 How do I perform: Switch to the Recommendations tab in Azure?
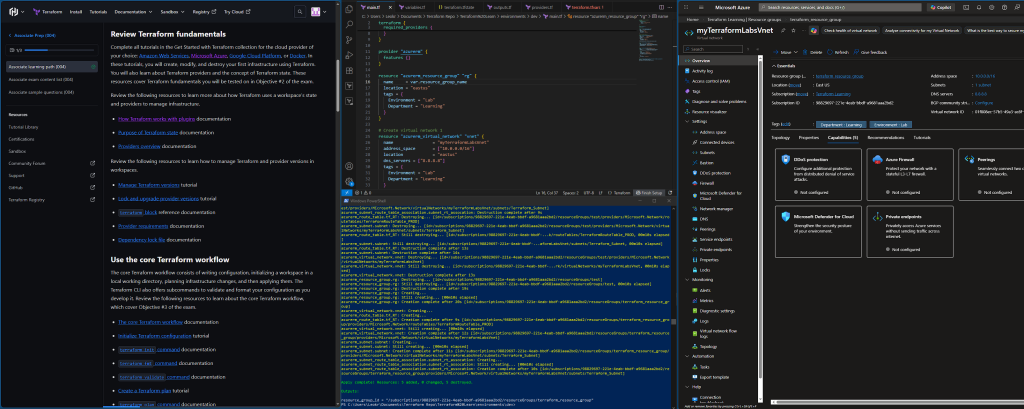click(x=886, y=137)
